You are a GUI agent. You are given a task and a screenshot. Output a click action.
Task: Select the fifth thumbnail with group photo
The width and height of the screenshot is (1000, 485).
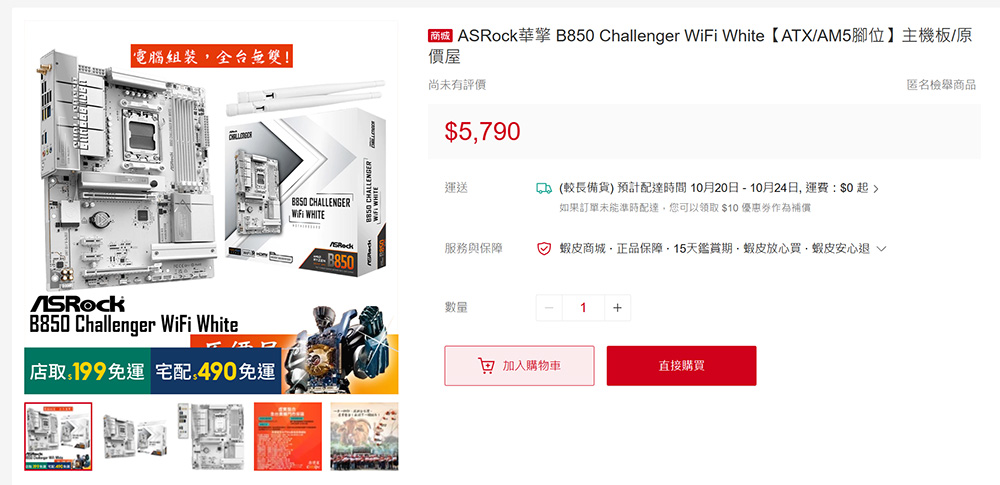(x=364, y=436)
